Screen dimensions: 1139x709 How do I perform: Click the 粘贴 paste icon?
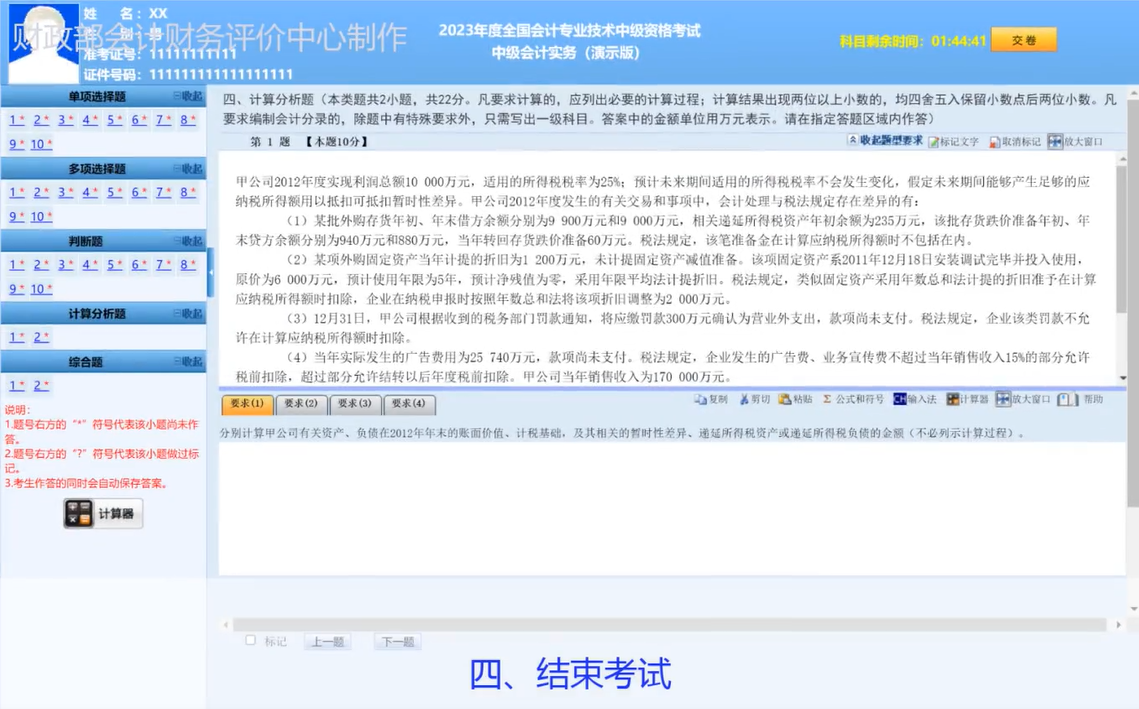point(794,398)
